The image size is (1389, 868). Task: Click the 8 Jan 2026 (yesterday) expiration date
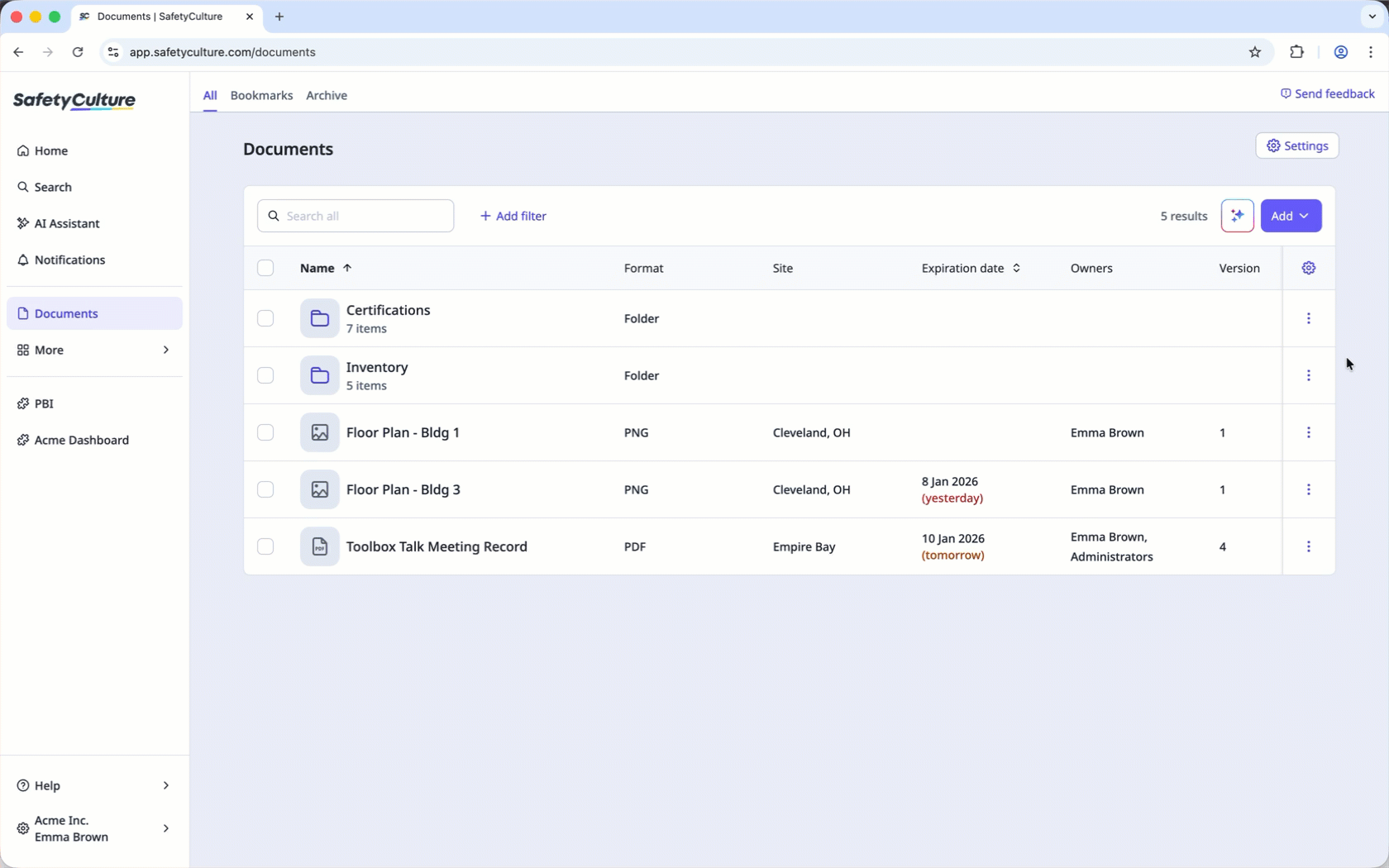point(952,489)
